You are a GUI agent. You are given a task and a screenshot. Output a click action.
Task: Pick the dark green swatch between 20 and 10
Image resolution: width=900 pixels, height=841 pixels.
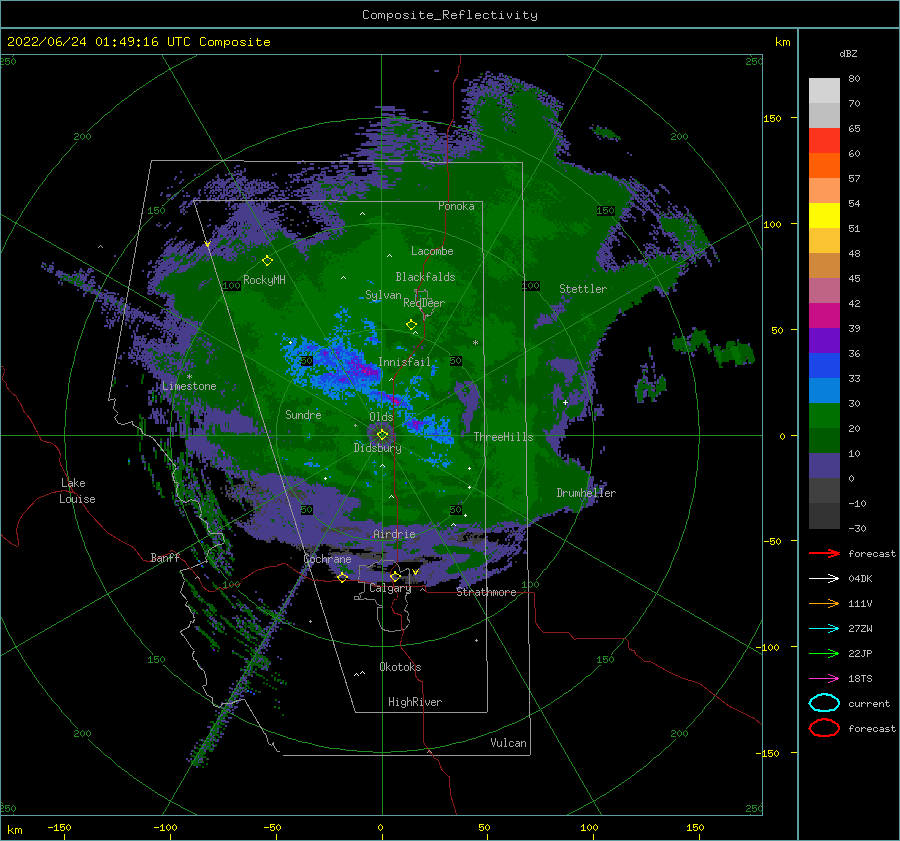824,440
